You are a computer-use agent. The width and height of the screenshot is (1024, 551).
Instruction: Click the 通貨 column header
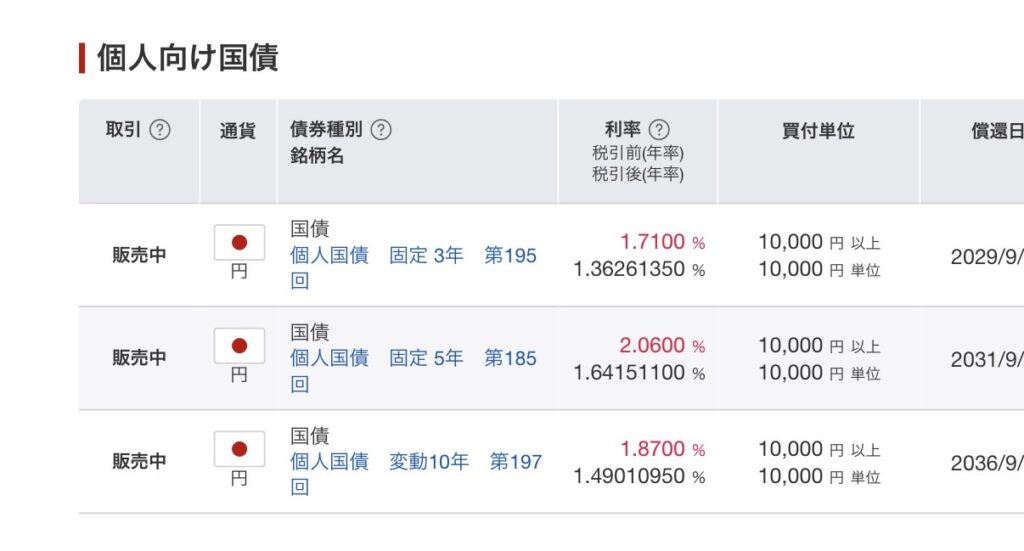(x=238, y=131)
